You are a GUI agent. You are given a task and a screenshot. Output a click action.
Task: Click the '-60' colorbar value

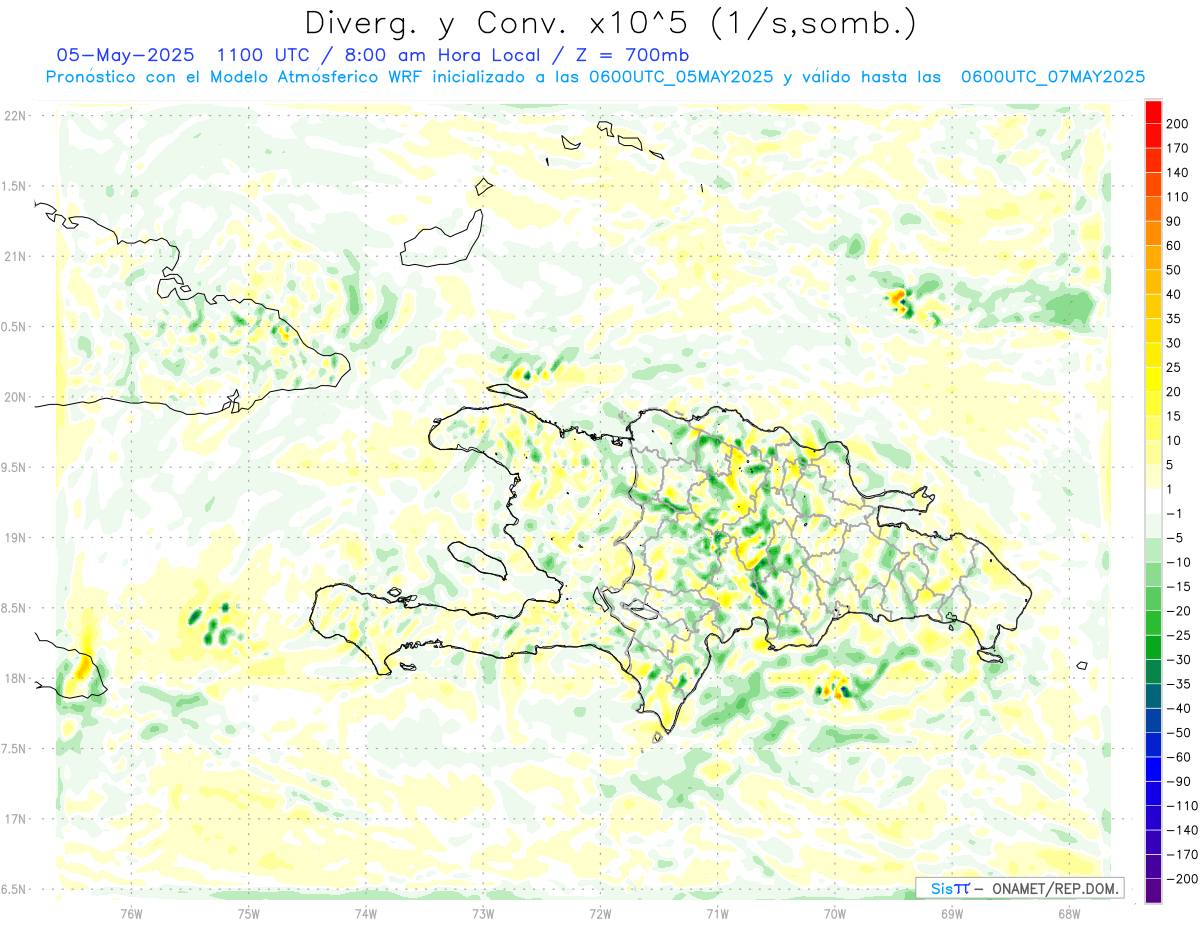pyautogui.click(x=1177, y=757)
